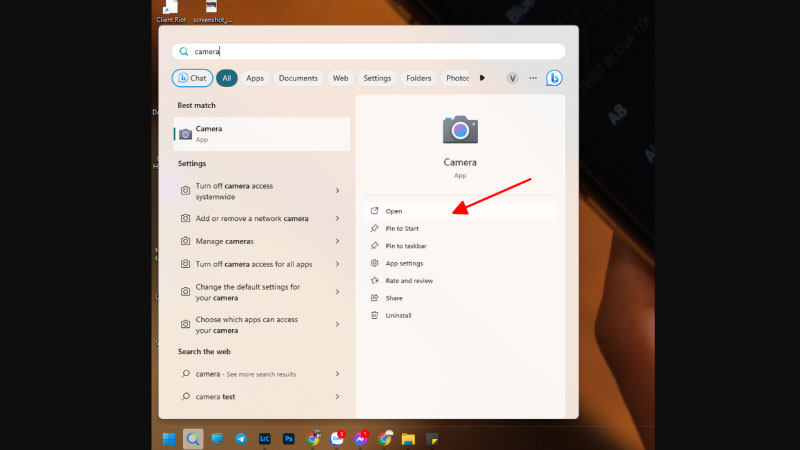Click the large Camera app icon
This screenshot has width=800, height=450.
(x=460, y=130)
